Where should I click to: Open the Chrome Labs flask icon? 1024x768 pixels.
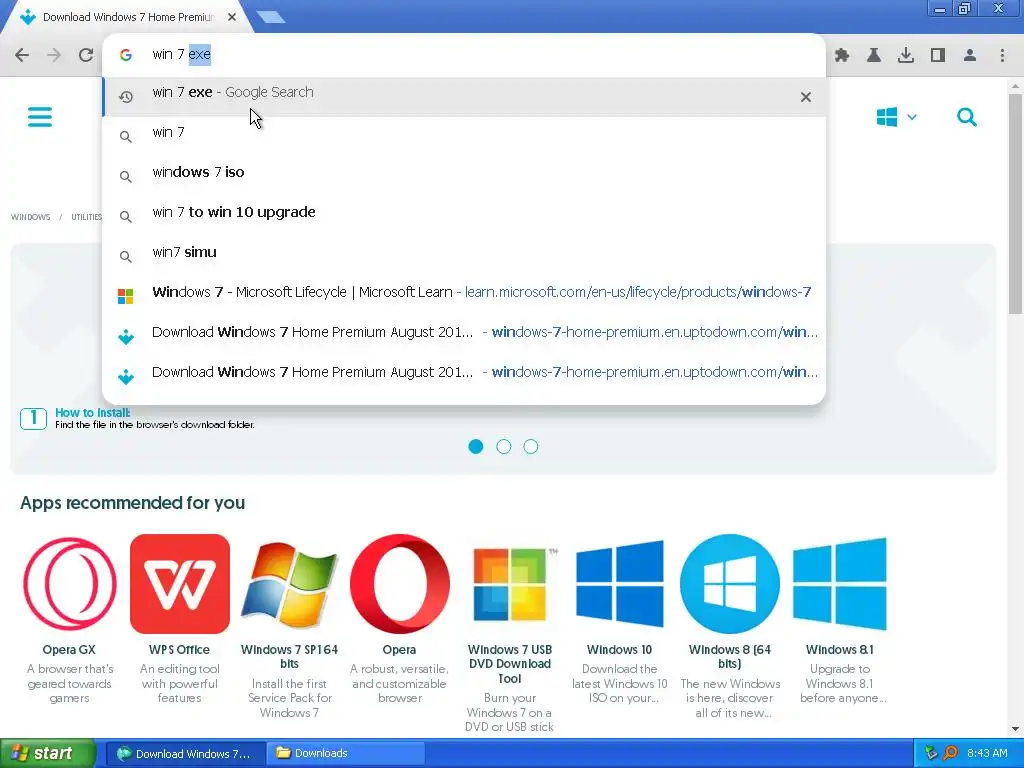(x=874, y=56)
